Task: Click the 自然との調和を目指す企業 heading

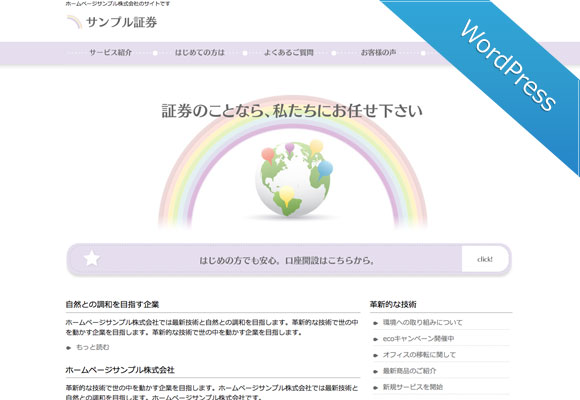Action: click(x=112, y=305)
